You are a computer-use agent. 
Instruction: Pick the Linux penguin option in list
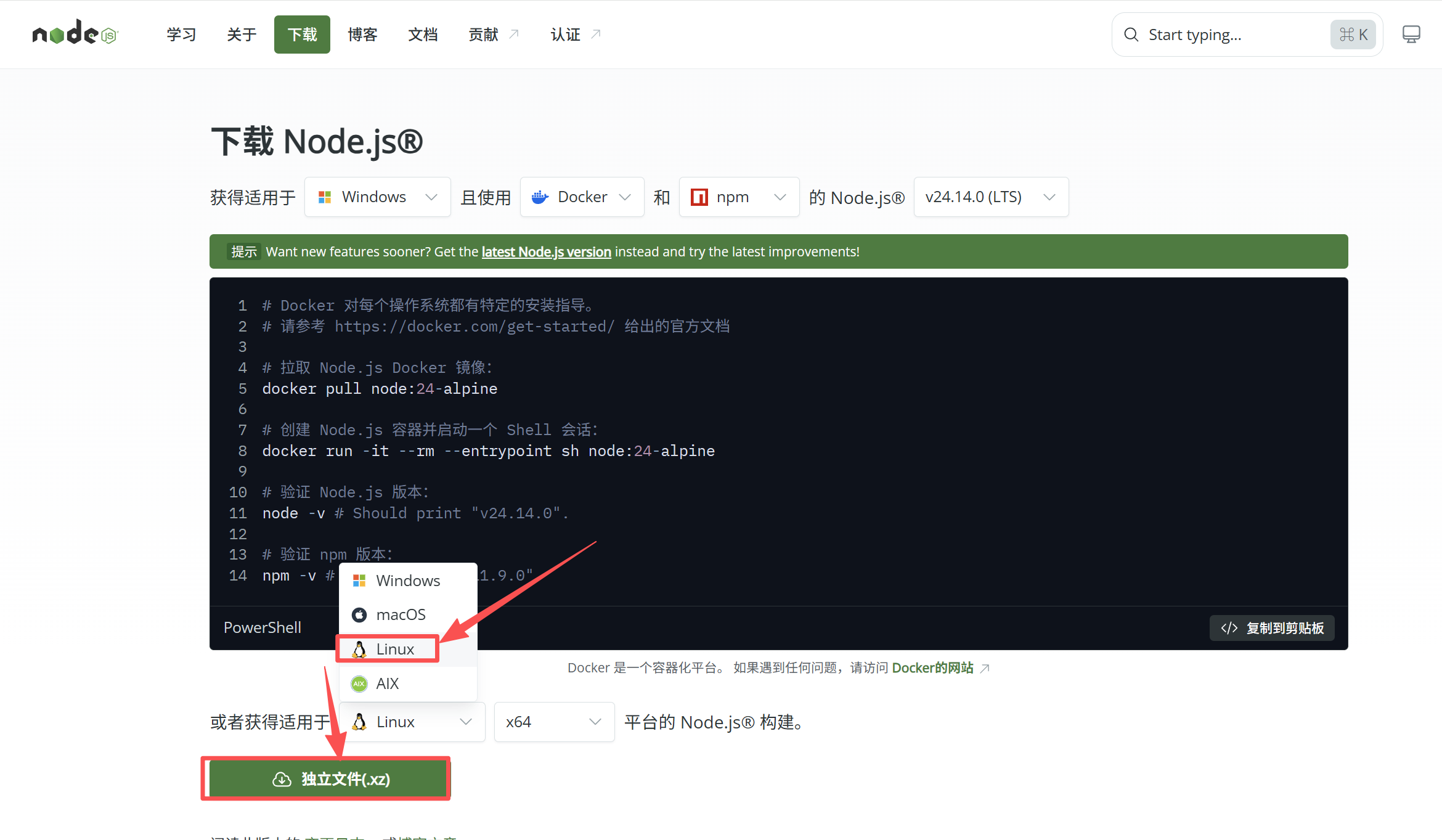394,649
